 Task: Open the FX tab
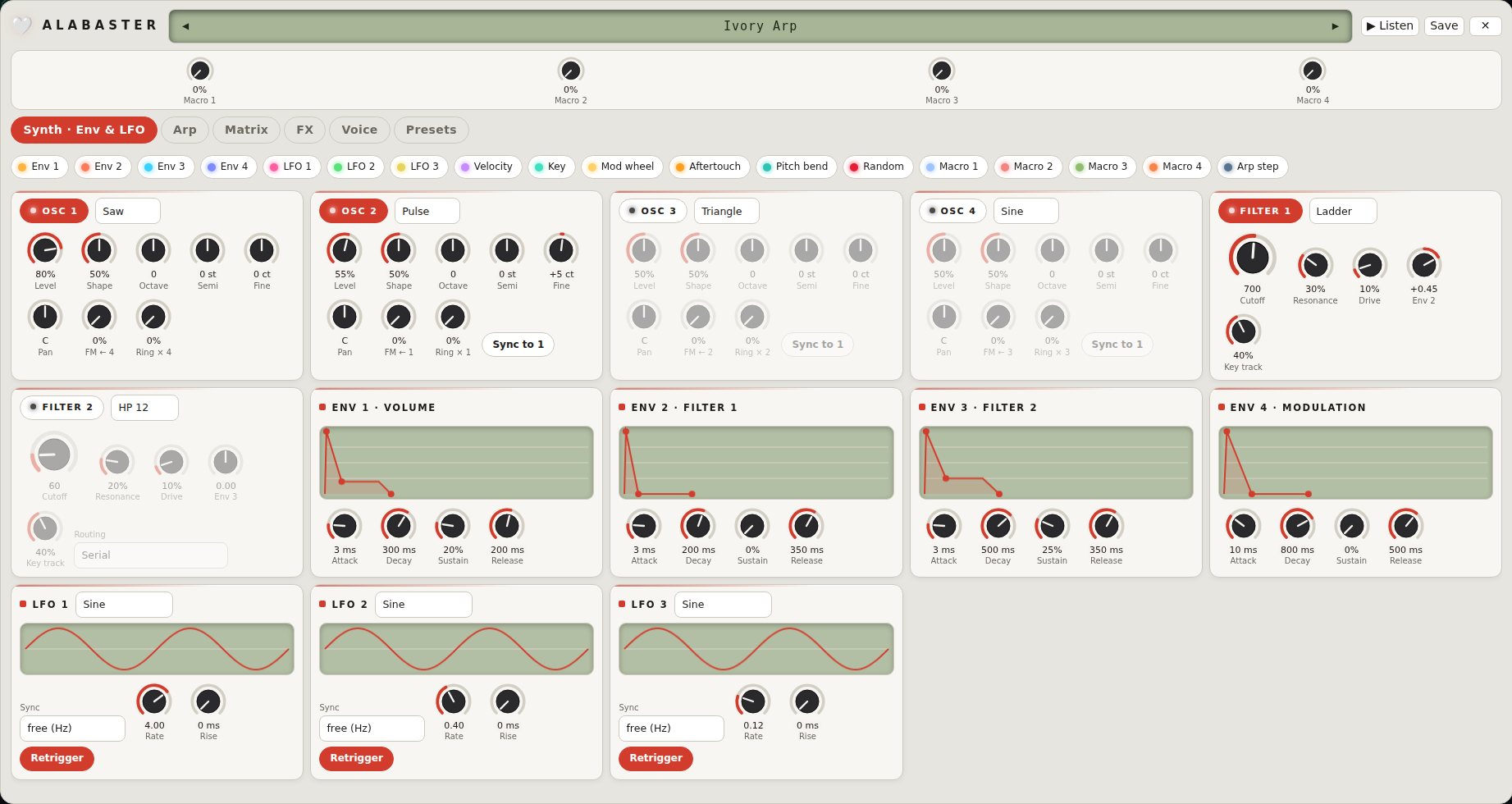click(x=304, y=130)
